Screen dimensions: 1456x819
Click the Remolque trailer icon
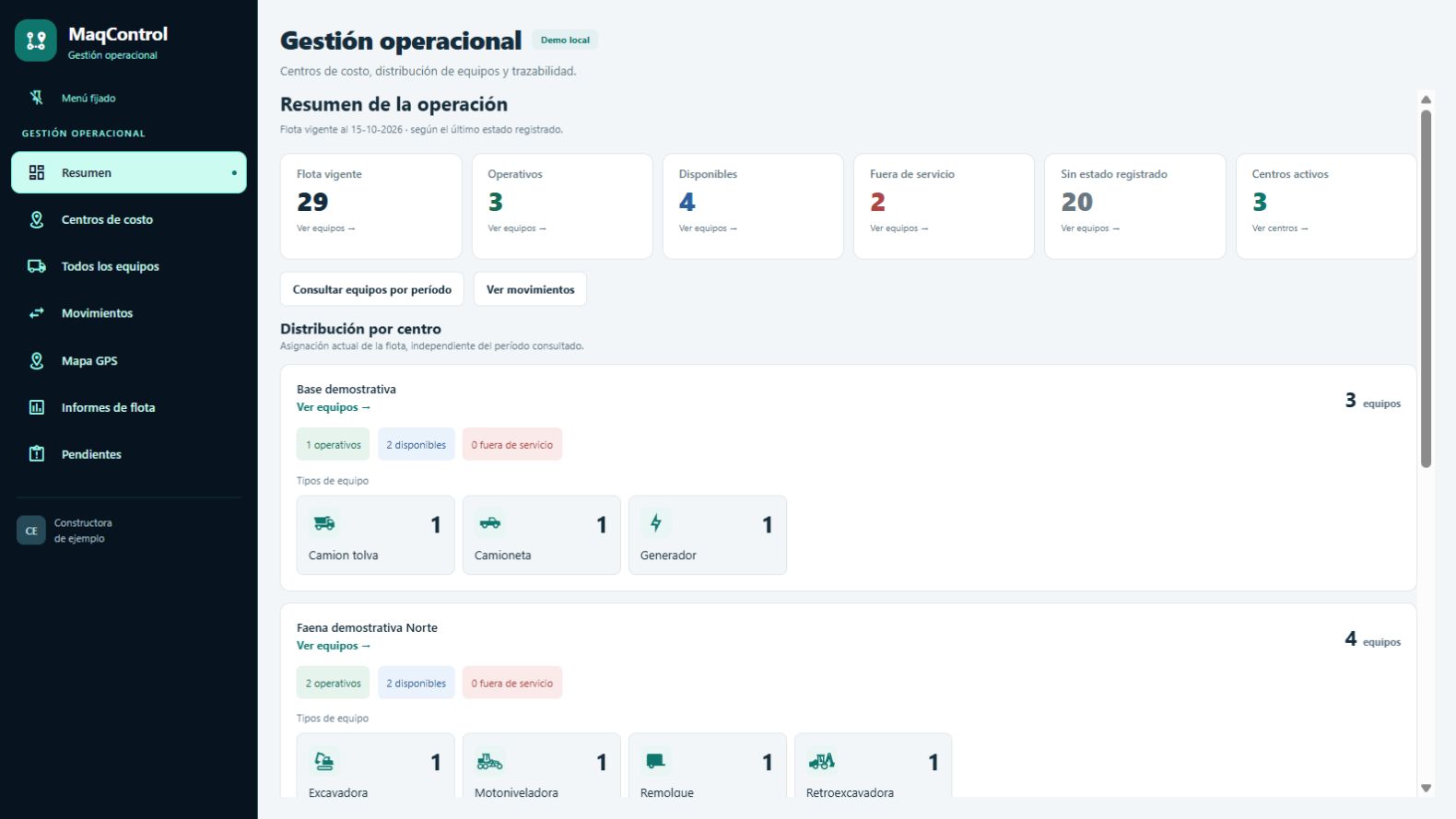tap(656, 761)
